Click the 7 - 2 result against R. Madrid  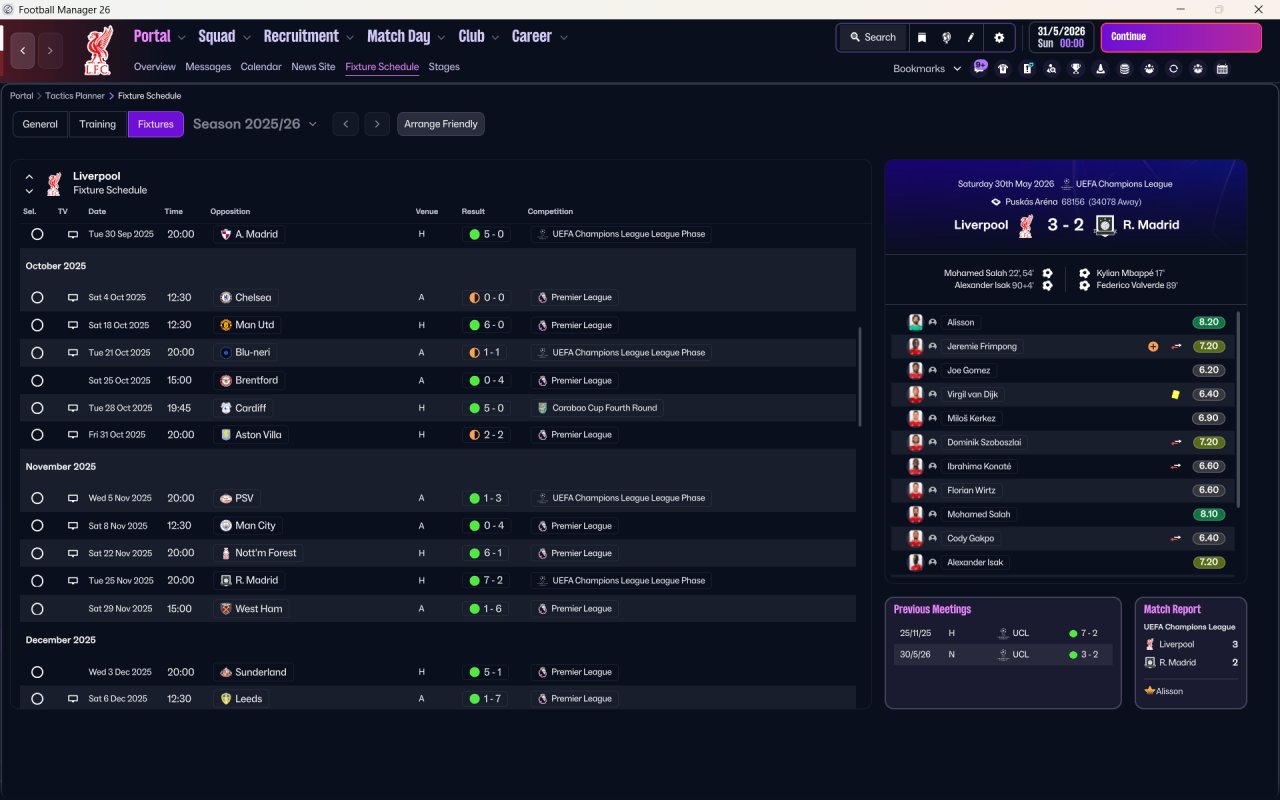click(x=487, y=581)
